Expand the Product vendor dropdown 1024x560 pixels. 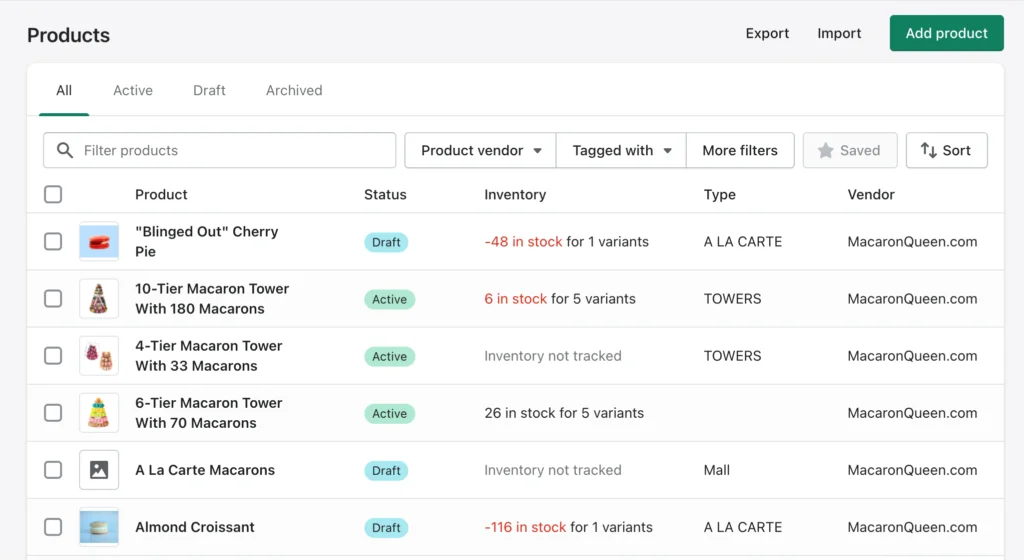tap(480, 151)
